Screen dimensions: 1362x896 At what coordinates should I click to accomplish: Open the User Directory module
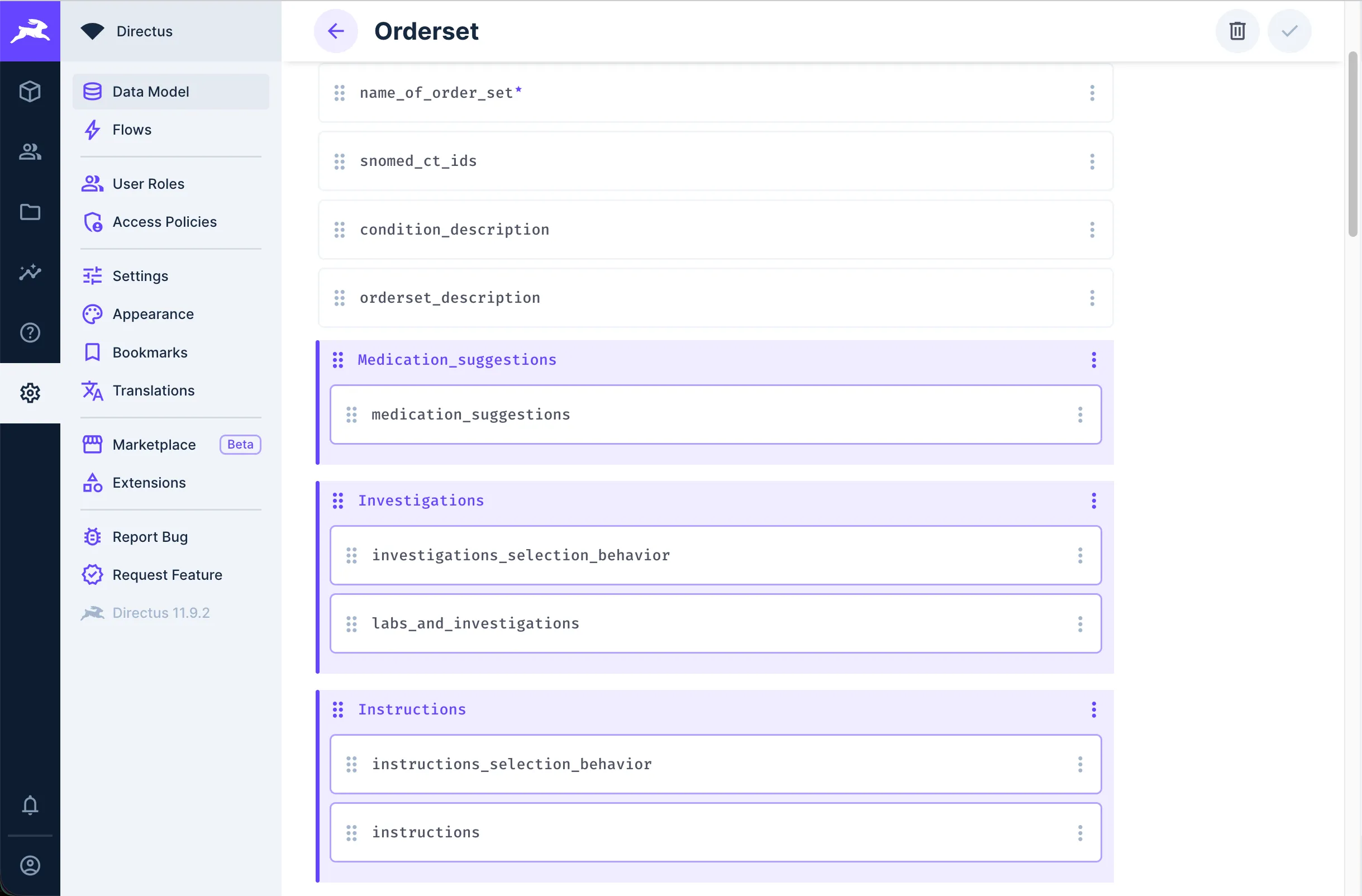(30, 151)
